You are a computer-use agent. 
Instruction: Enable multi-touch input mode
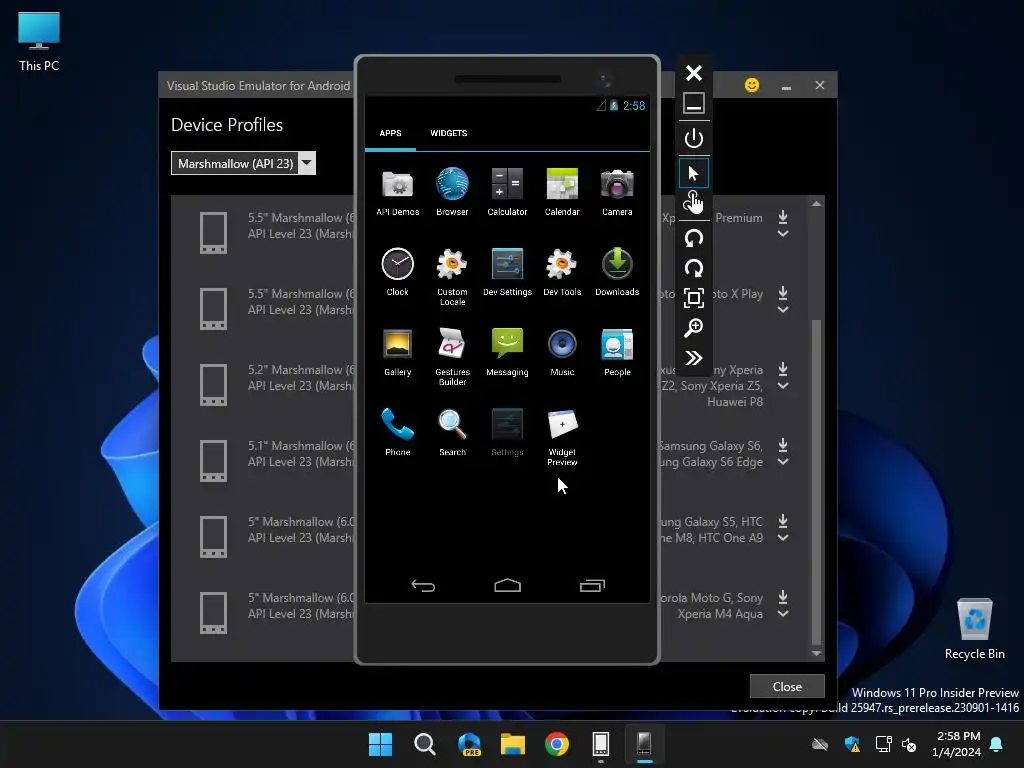(x=694, y=203)
